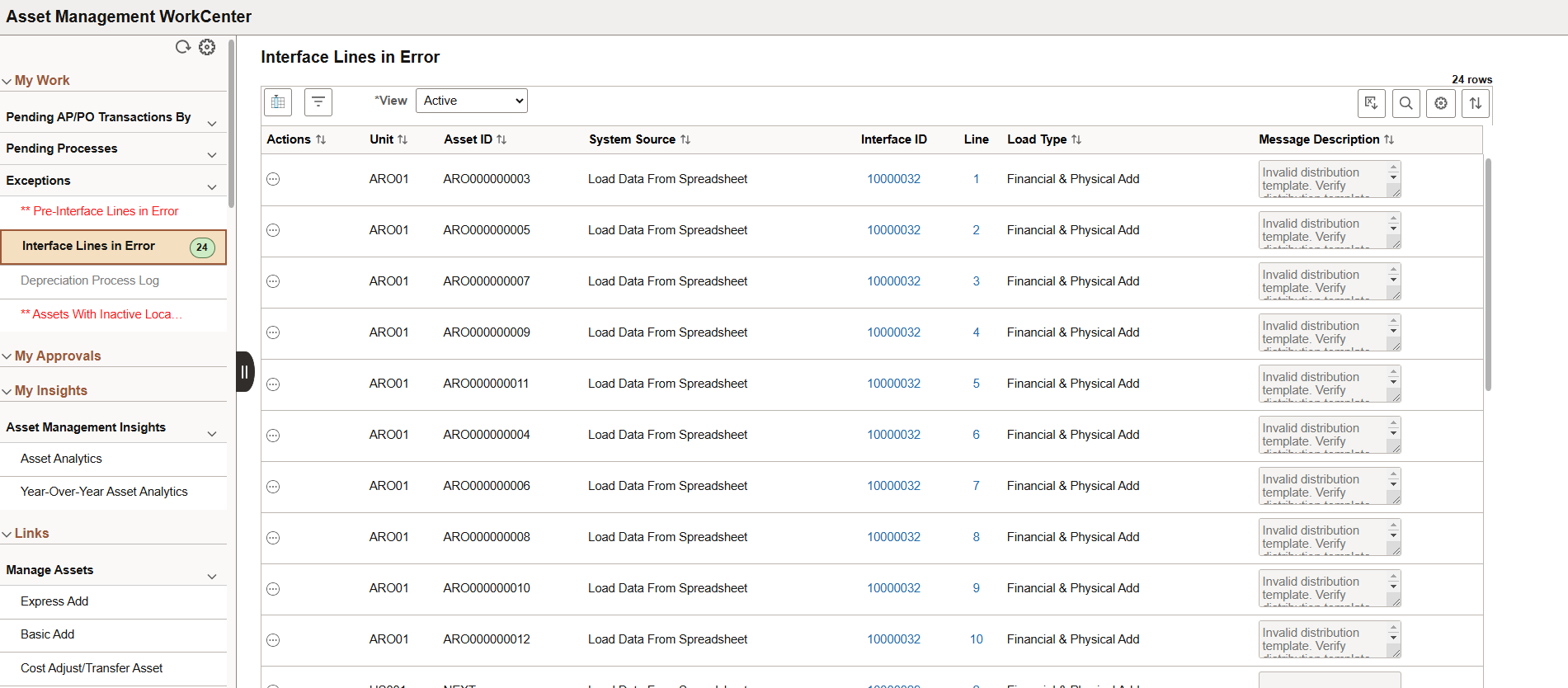The height and width of the screenshot is (688, 1568).
Task: Open the grid export/zoom icon
Action: 1372,103
